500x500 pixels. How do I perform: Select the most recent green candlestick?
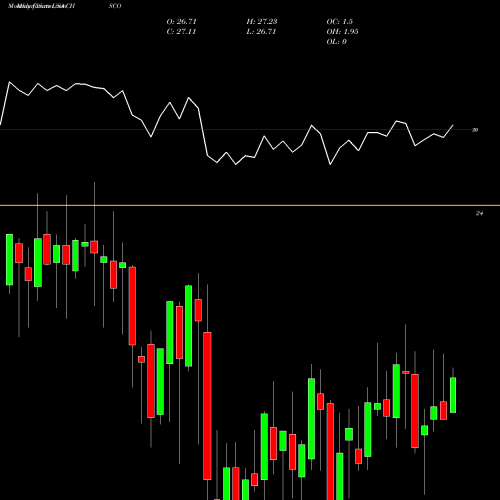tap(453, 395)
